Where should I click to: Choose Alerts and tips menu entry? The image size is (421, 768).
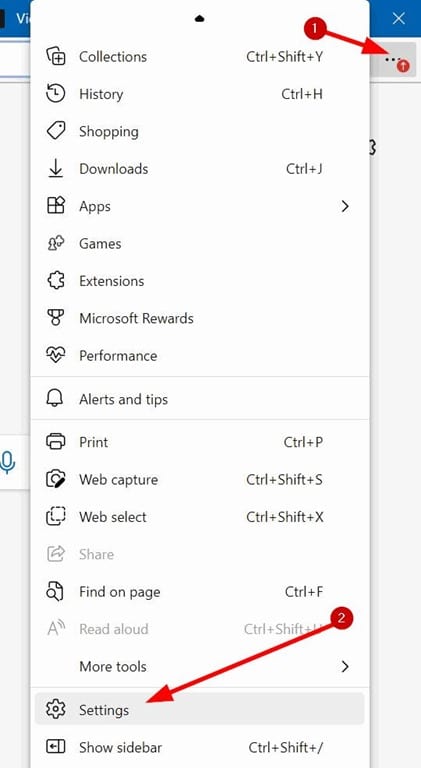(x=200, y=399)
